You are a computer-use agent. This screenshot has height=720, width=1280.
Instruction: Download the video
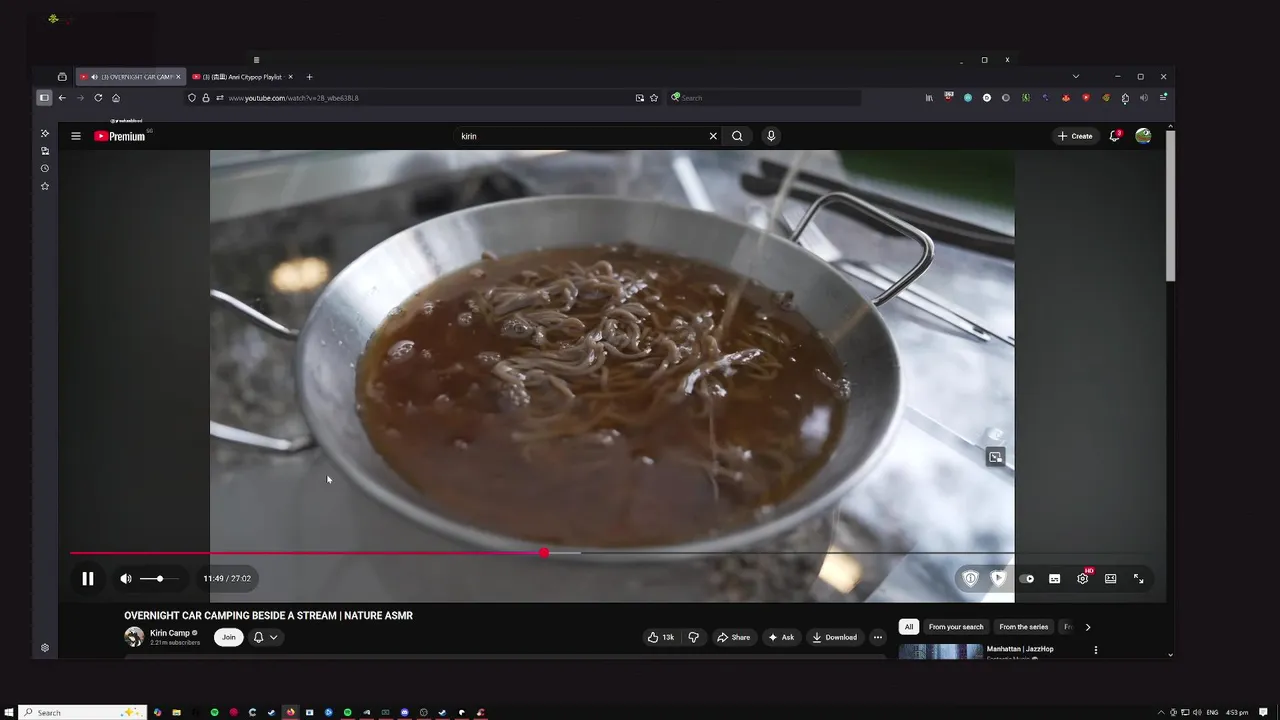(834, 637)
